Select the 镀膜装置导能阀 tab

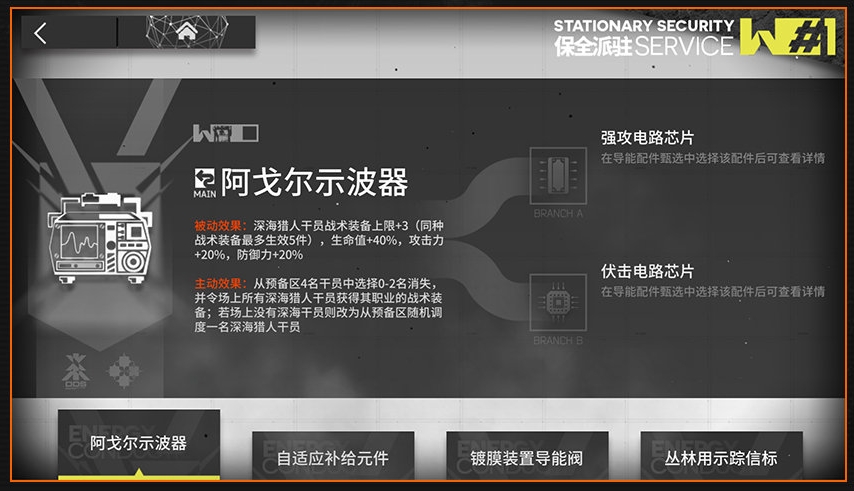tap(526, 459)
